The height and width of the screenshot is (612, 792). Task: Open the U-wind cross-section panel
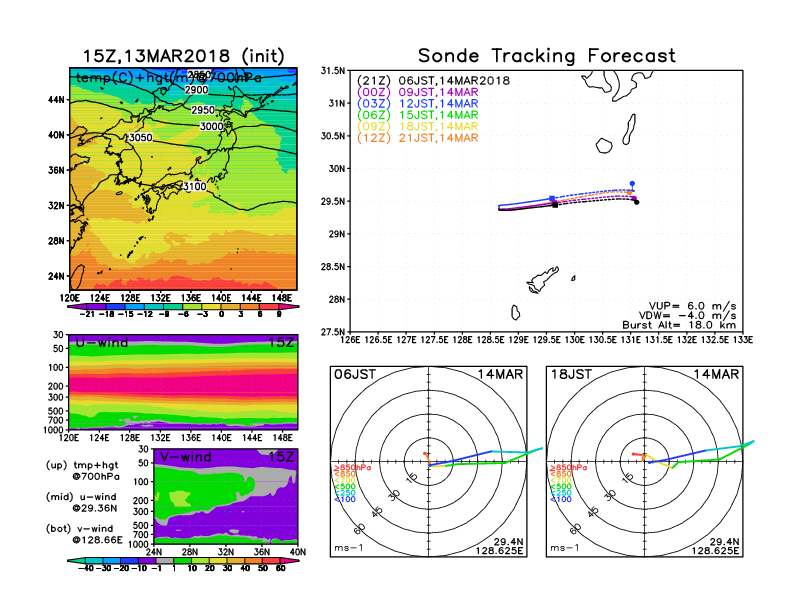(183, 382)
